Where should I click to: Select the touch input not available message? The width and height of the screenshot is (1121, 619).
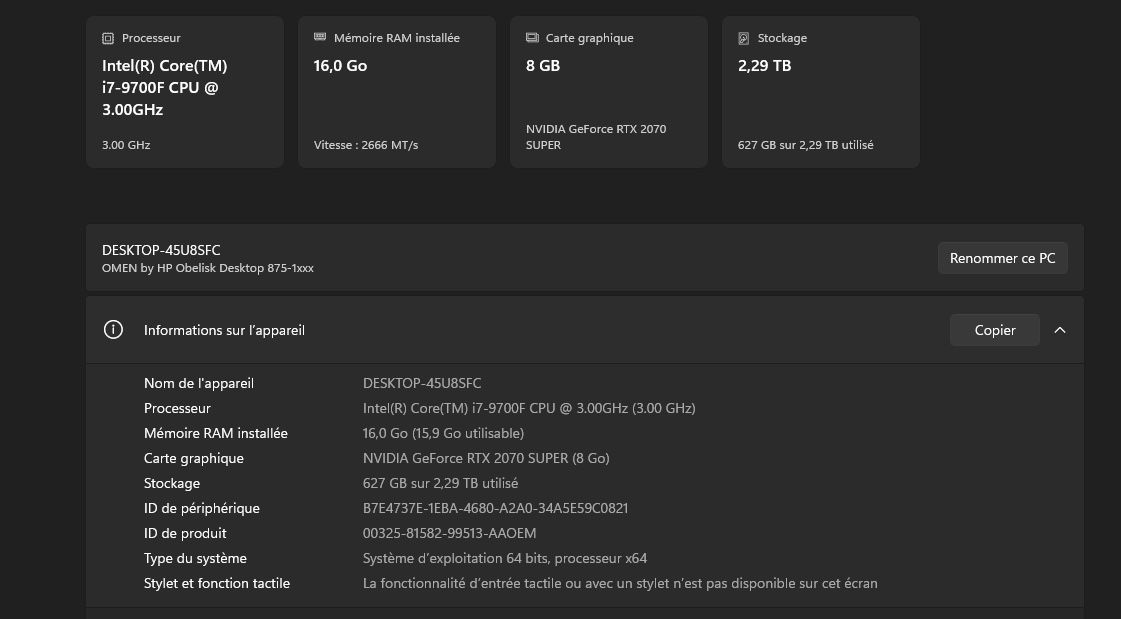620,583
